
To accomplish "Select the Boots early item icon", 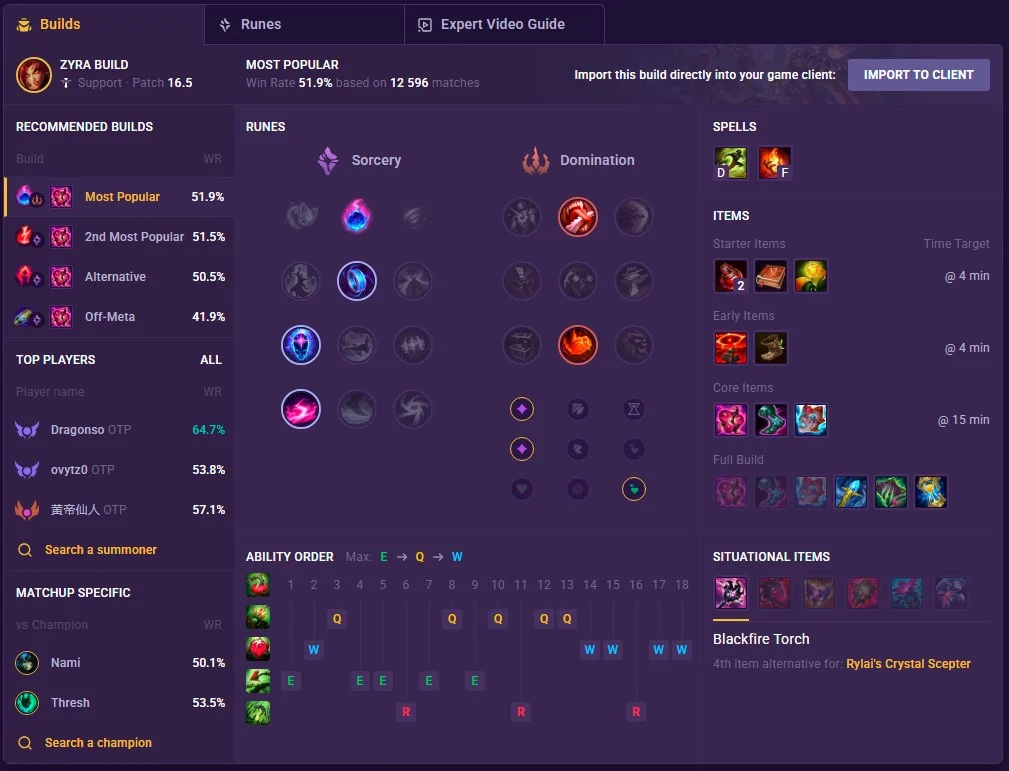I will point(770,348).
